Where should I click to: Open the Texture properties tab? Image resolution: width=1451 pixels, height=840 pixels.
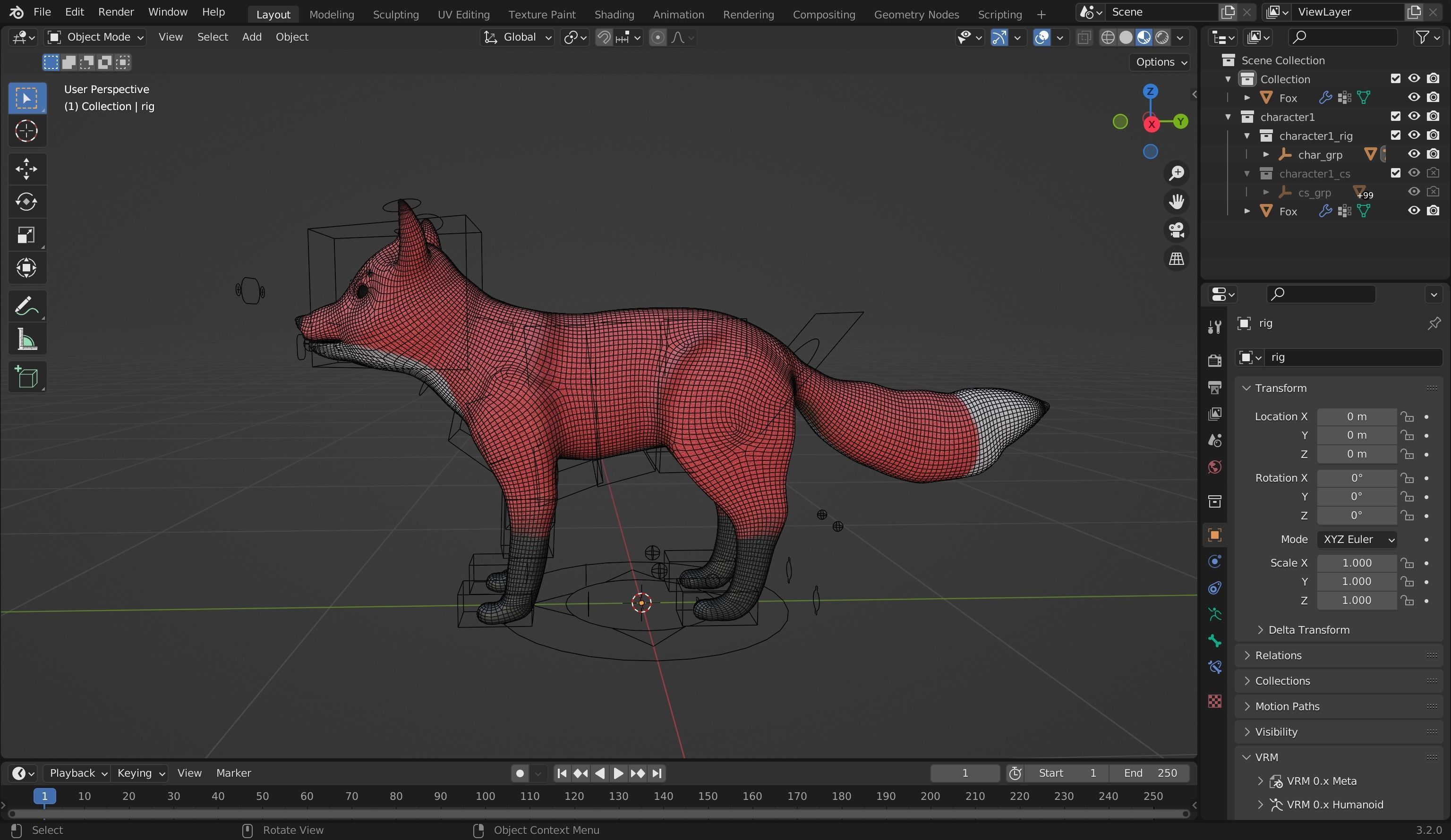click(x=1214, y=701)
